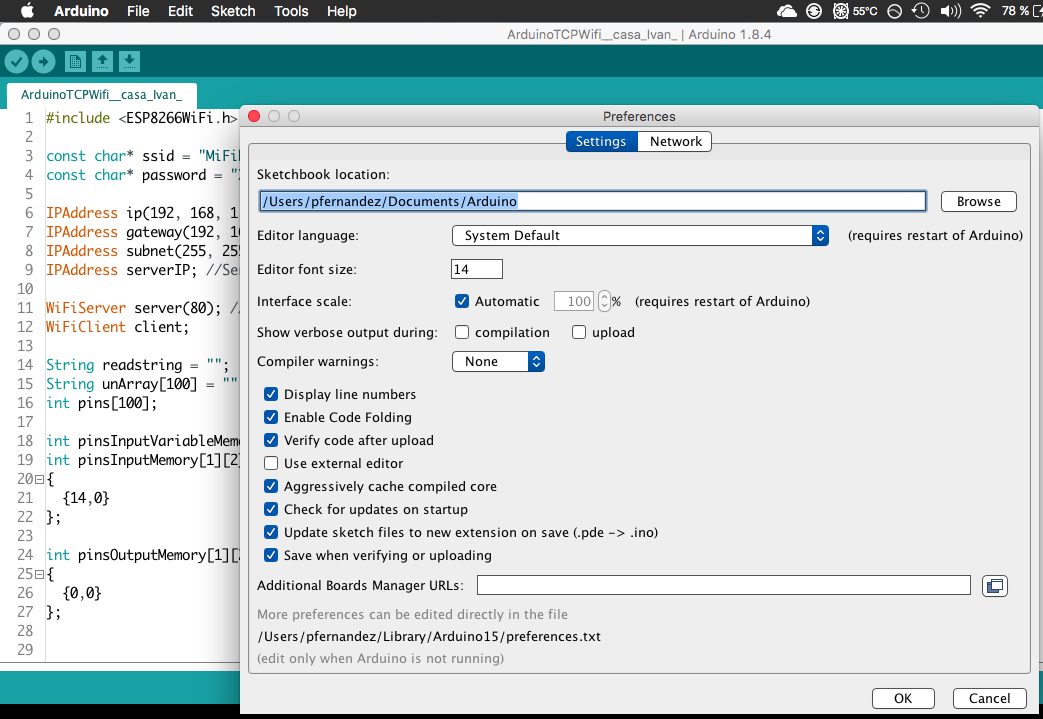Viewport: 1043px width, 719px height.
Task: Open the Sketch menu
Action: click(x=232, y=11)
